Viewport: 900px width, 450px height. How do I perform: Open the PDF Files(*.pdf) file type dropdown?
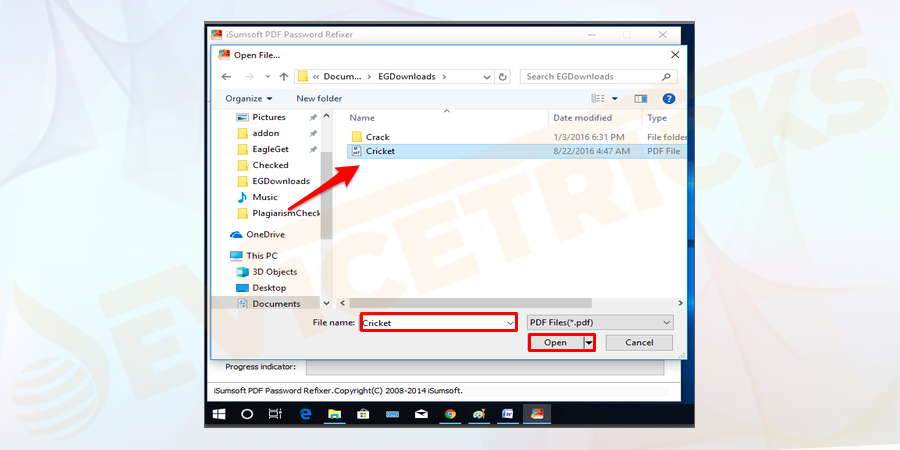coord(600,323)
